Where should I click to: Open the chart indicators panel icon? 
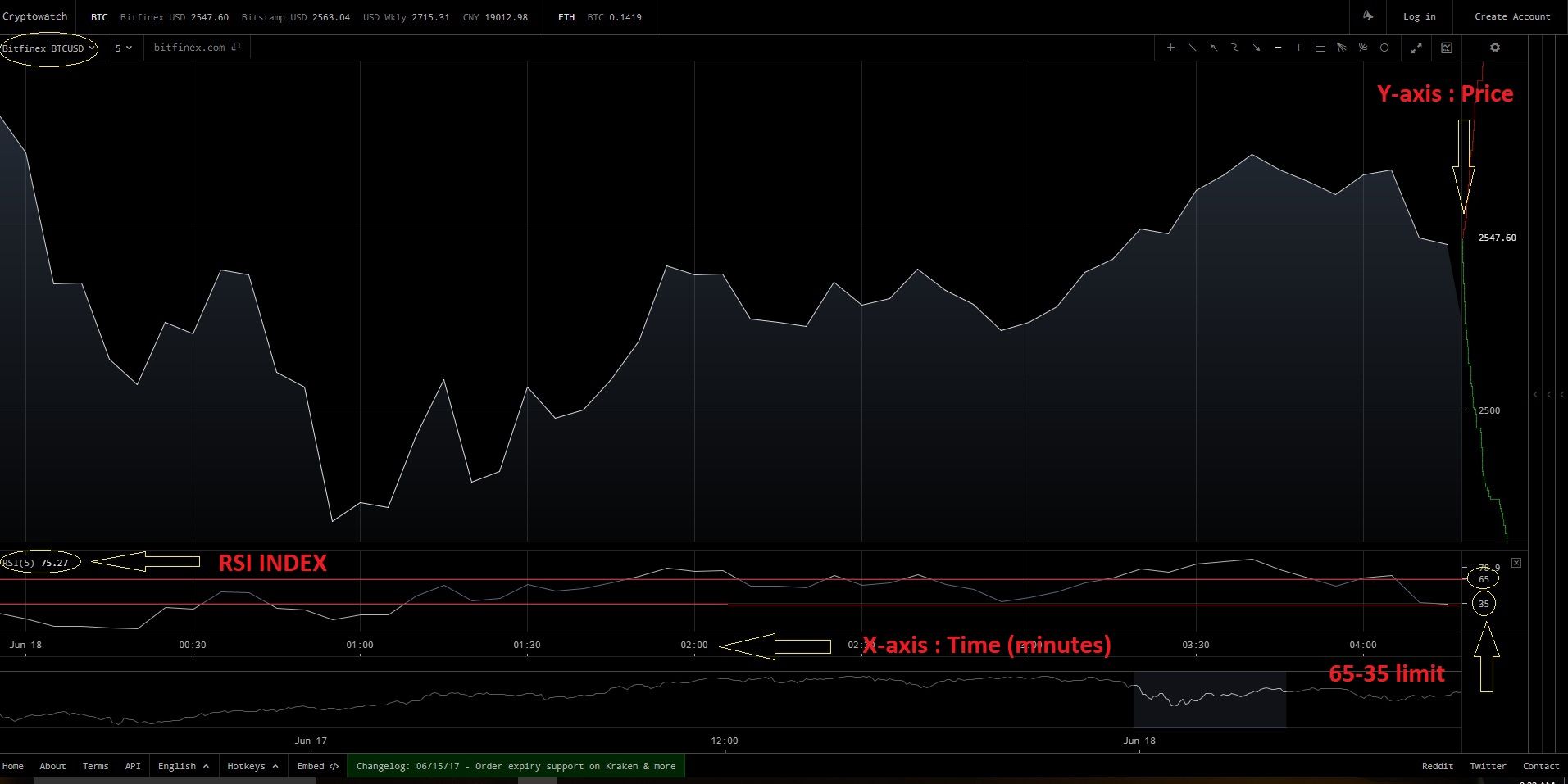[1447, 48]
